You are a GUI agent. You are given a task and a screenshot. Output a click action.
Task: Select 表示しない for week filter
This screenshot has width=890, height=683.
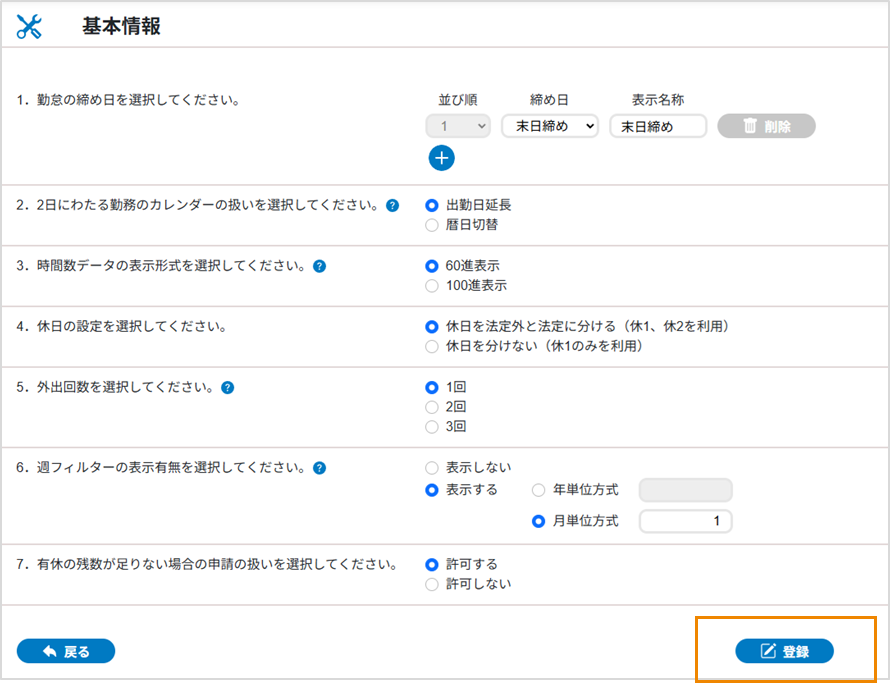pos(432,467)
